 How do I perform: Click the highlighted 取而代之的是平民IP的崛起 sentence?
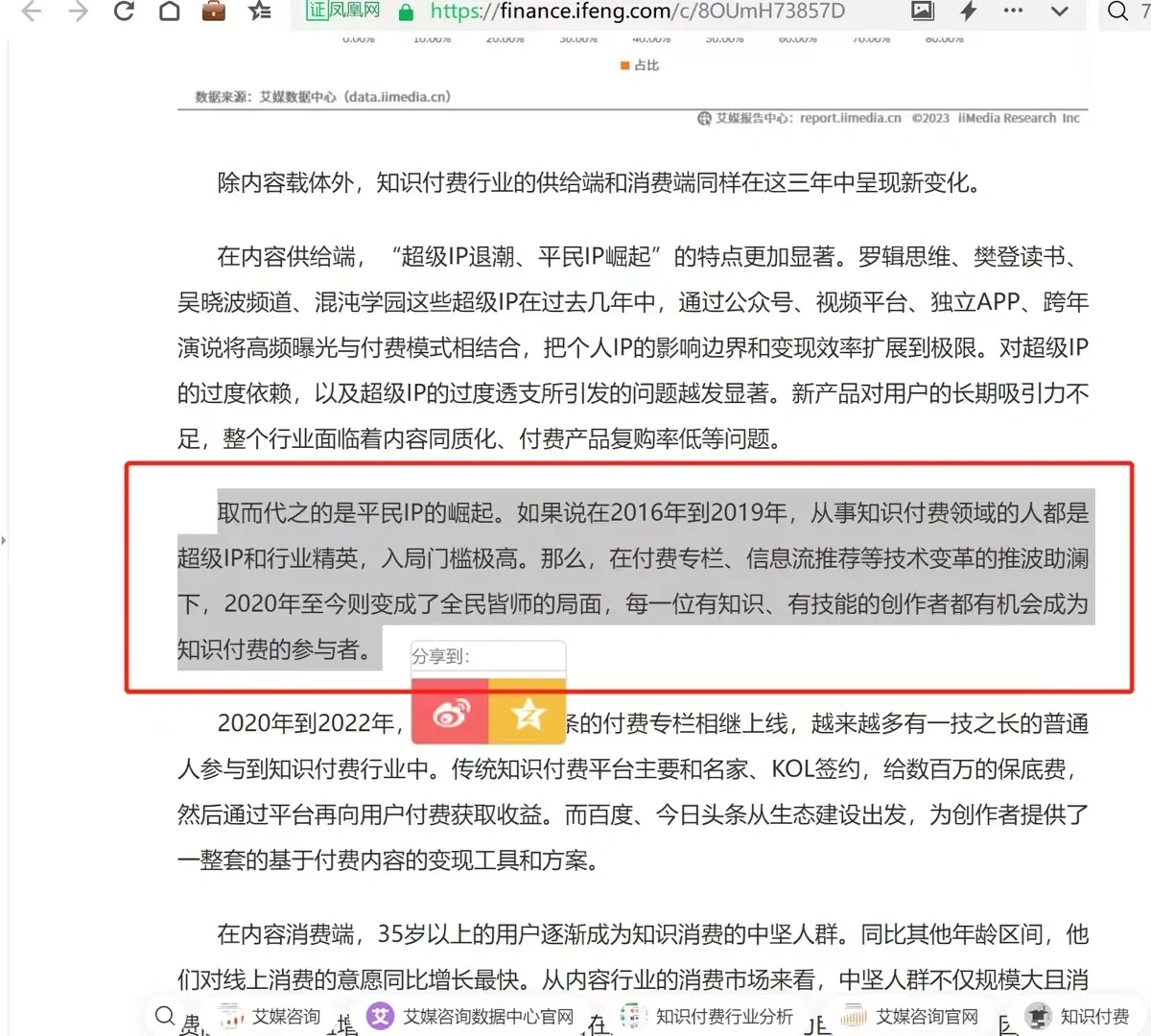click(360, 512)
